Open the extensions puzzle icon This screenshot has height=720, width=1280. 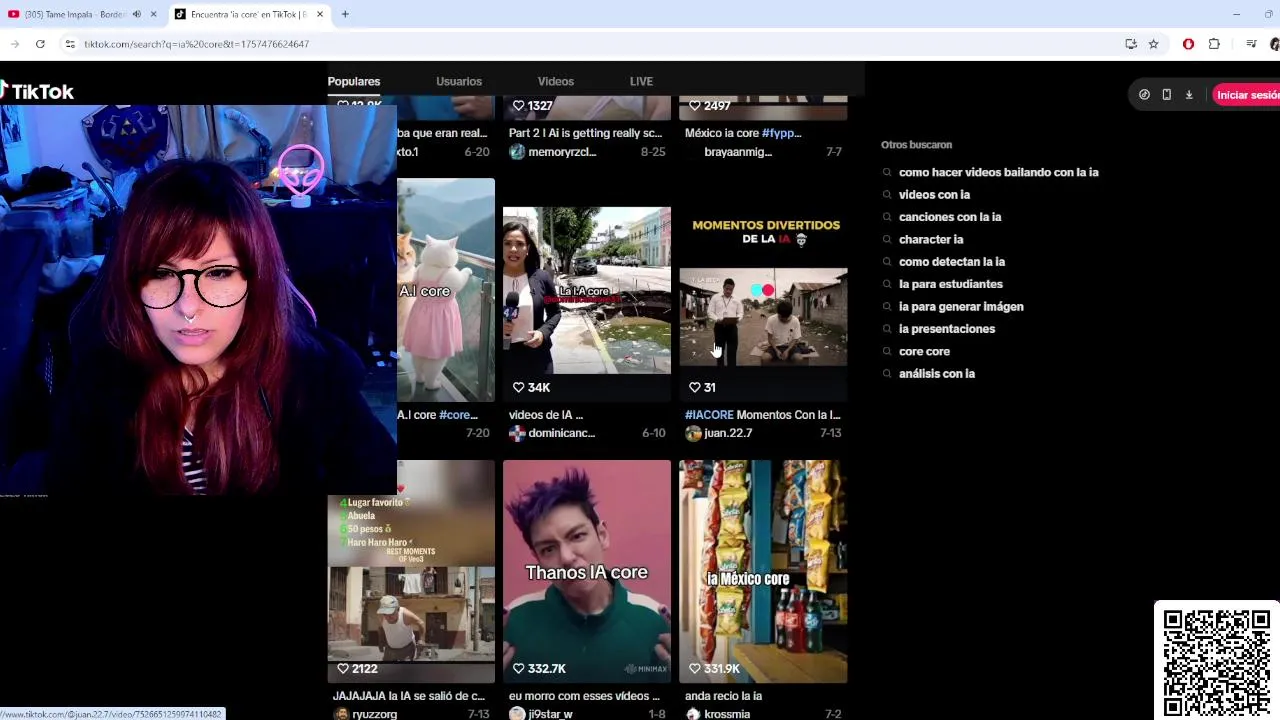coord(1214,44)
